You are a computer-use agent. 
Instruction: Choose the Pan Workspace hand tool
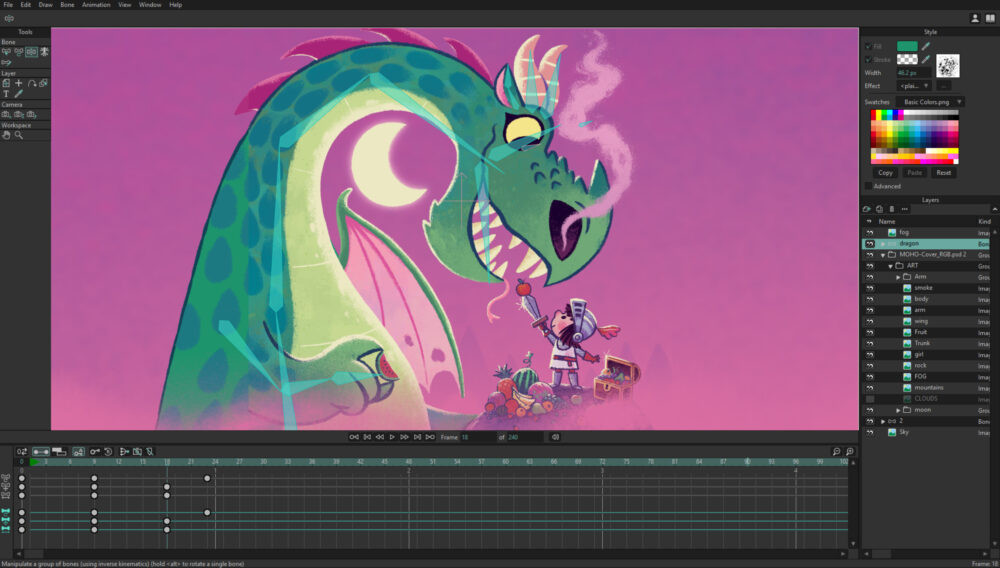point(6,135)
